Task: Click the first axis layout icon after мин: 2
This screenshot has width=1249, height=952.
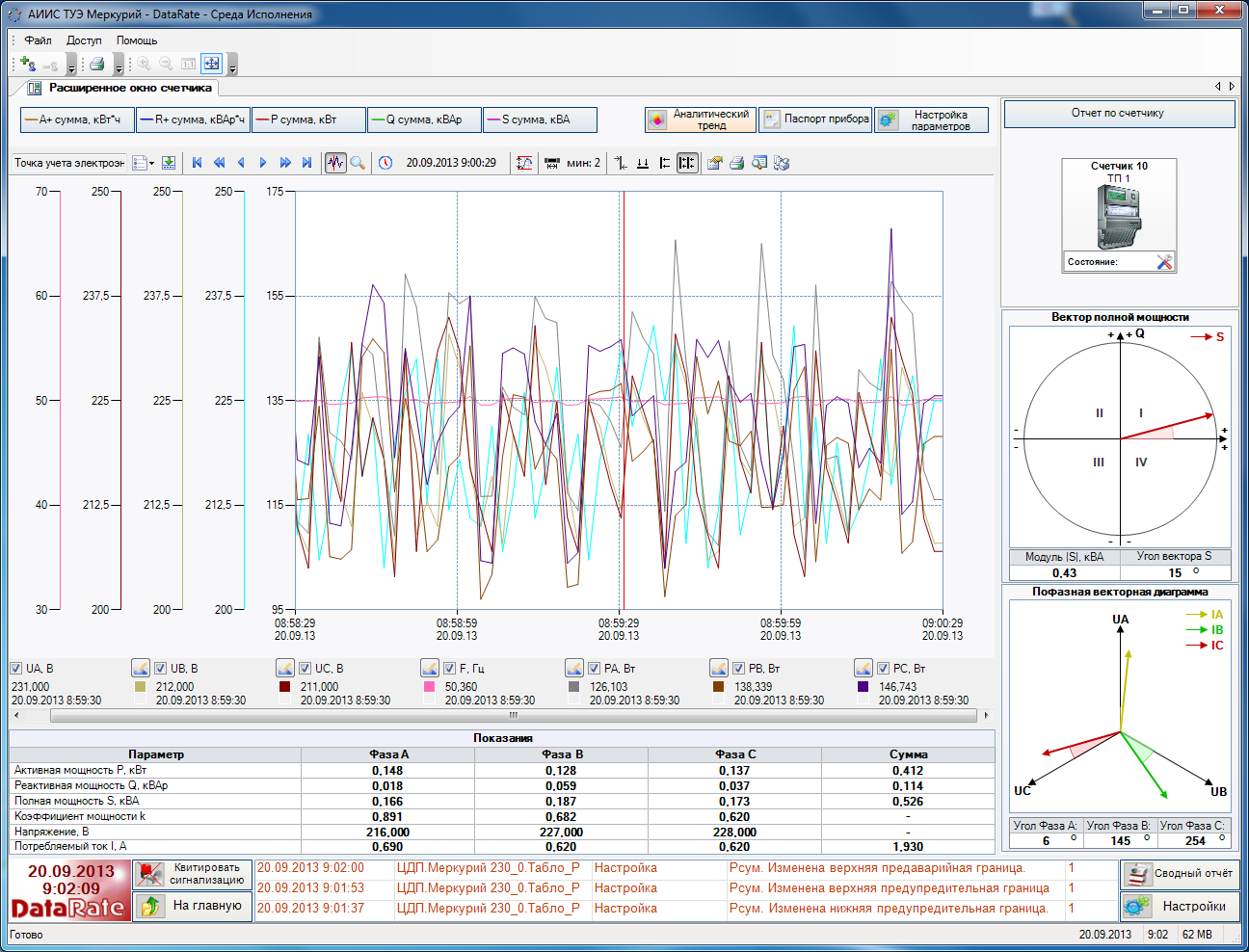Action: [621, 163]
